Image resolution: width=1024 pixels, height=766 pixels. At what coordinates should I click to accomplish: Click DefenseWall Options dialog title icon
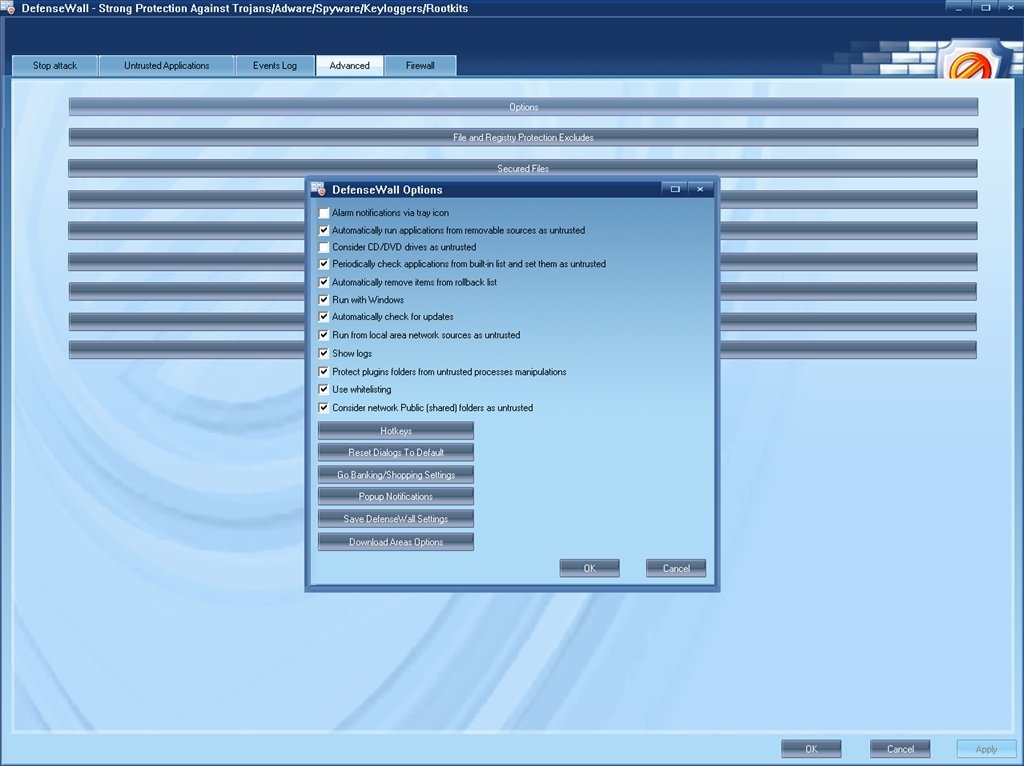coord(318,189)
